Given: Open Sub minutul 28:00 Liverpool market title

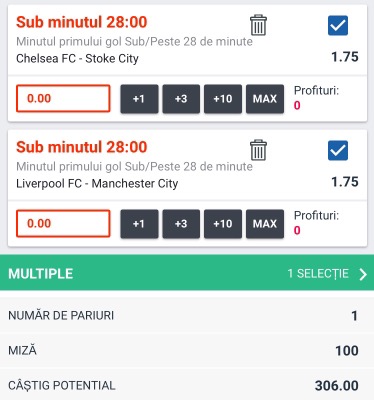Looking at the screenshot, I should tap(82, 147).
